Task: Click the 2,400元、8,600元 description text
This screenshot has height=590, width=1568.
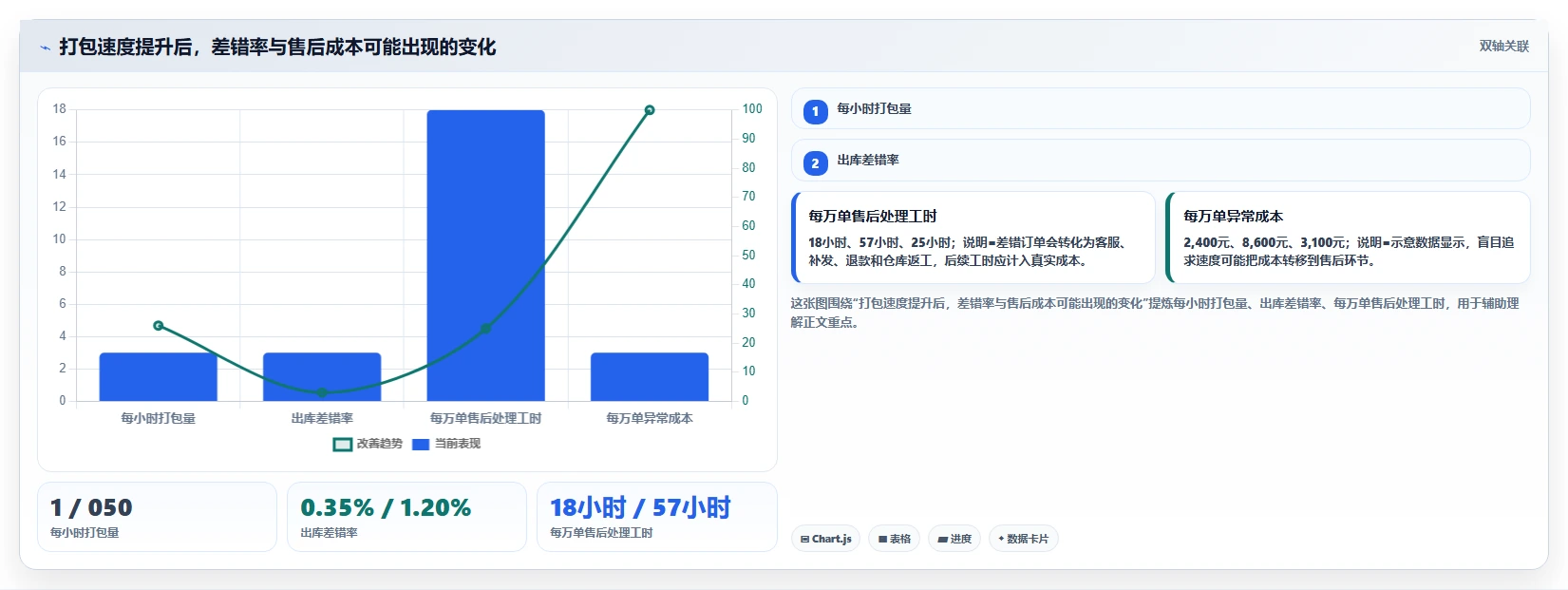Action: pyautogui.click(x=1349, y=252)
